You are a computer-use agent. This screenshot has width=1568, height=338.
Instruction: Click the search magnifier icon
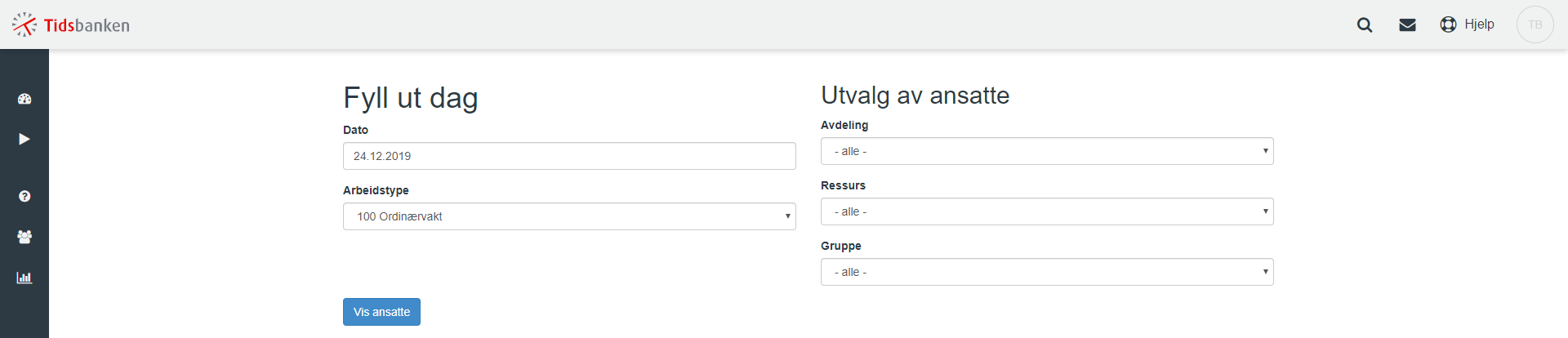[x=1365, y=24]
